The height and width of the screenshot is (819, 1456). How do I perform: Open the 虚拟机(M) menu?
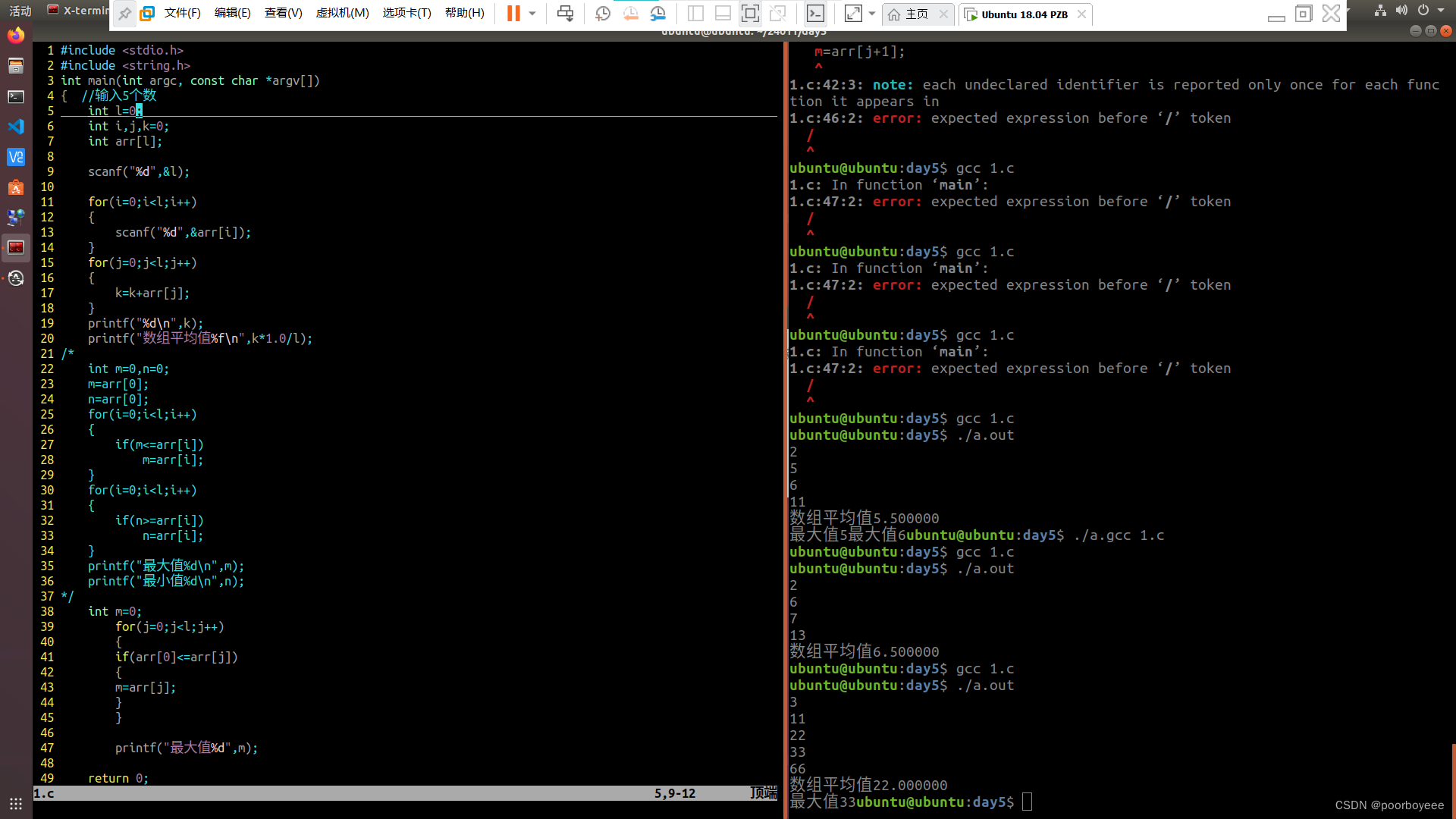[x=342, y=14]
